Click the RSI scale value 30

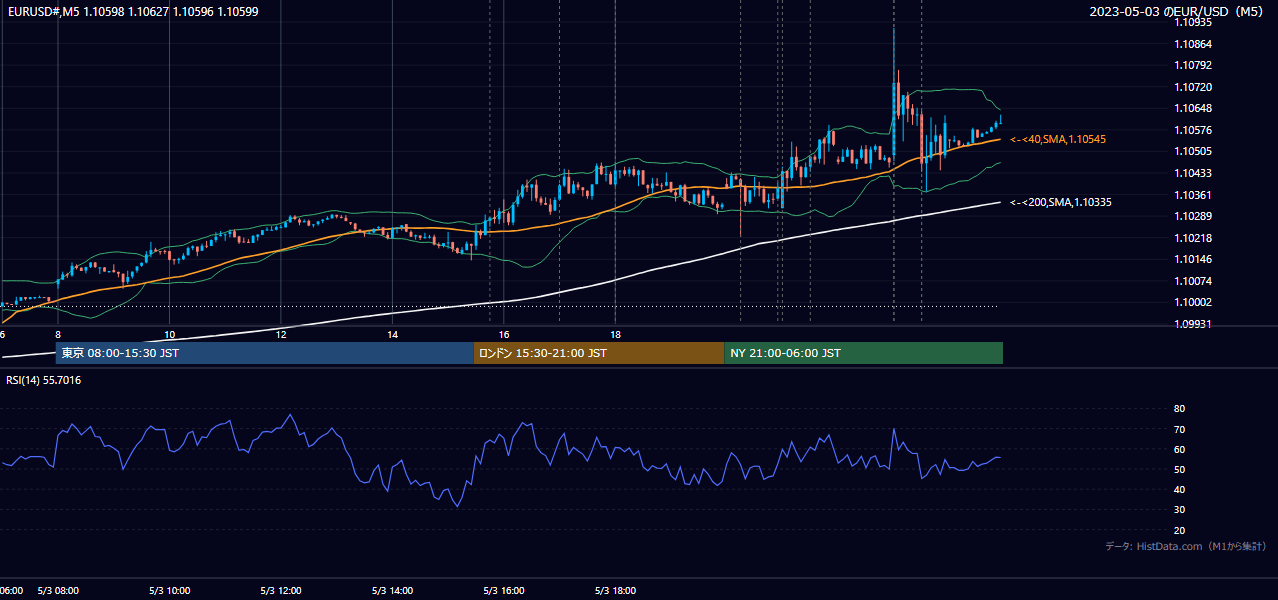1179,509
